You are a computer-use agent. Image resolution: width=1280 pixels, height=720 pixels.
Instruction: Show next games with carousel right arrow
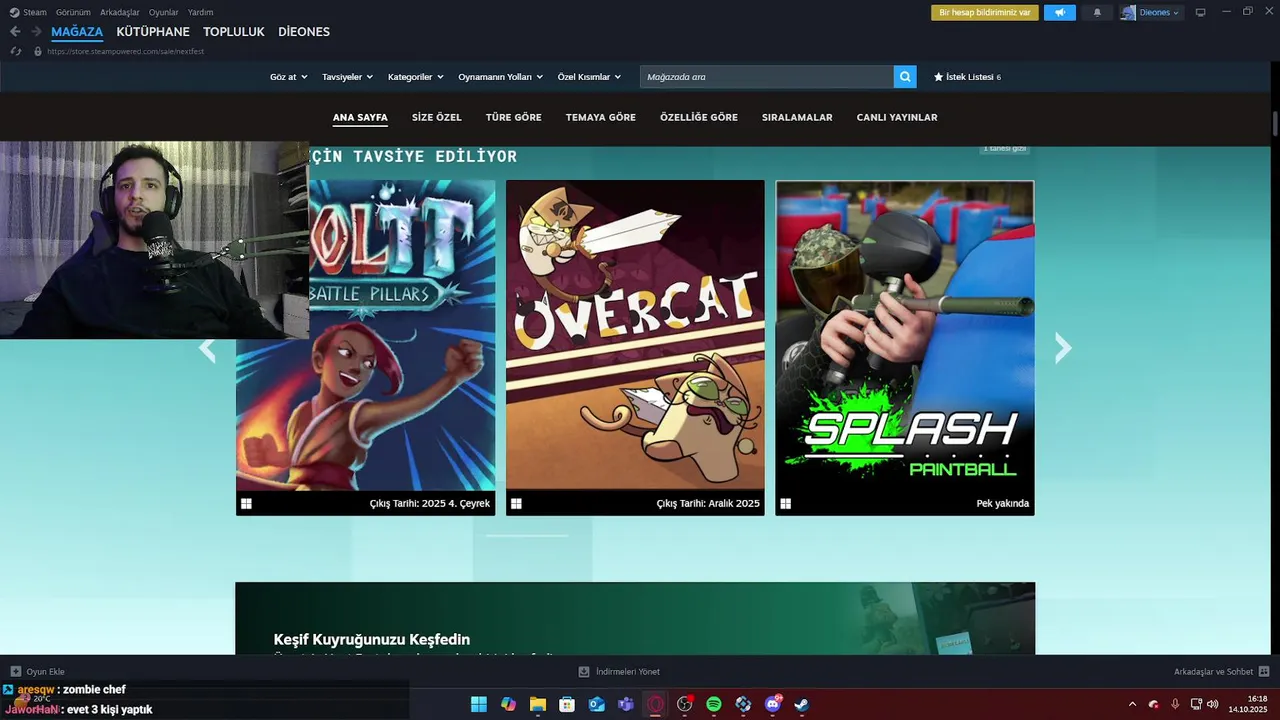coord(1063,348)
